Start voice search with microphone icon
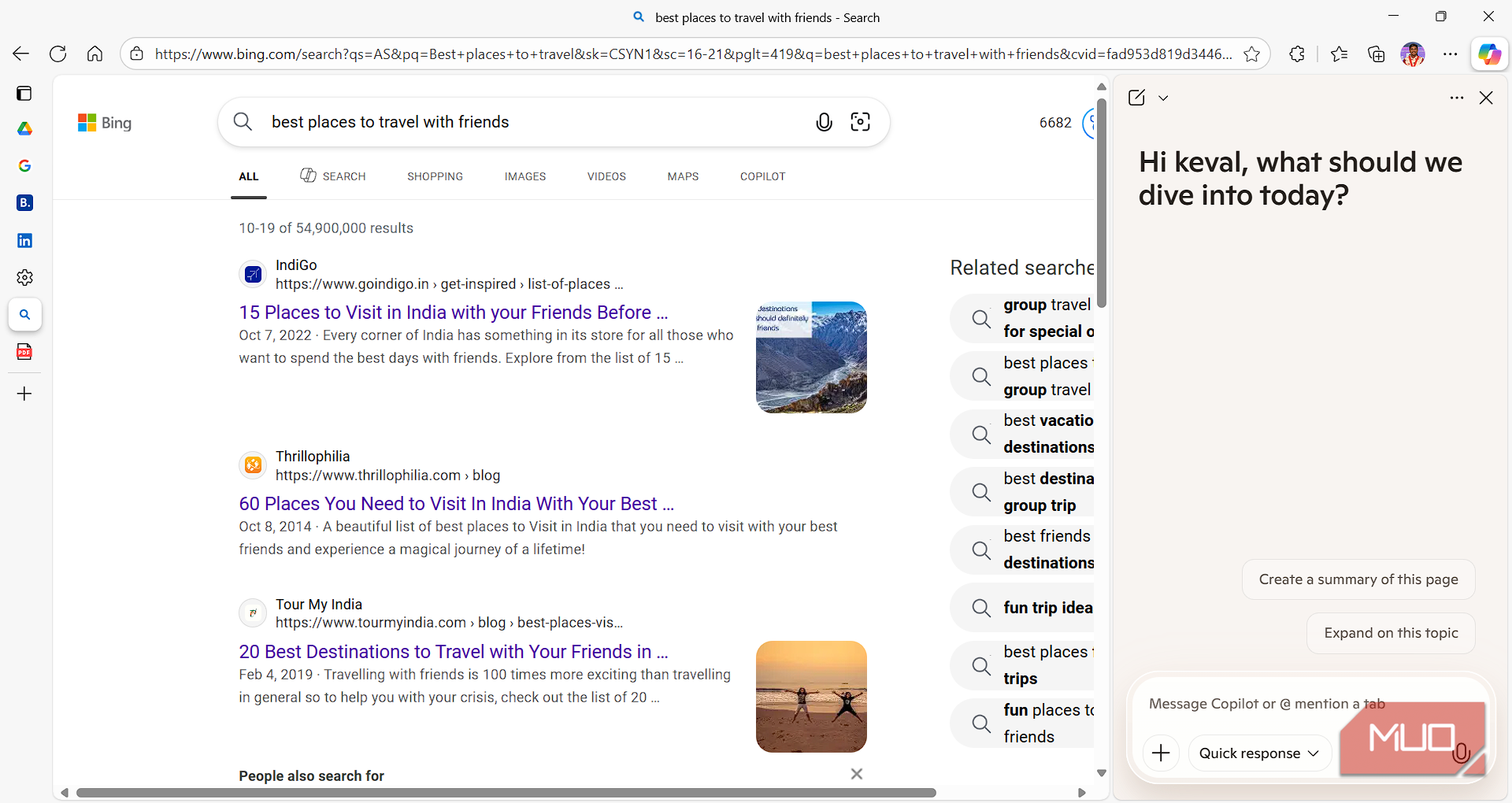The image size is (1512, 803). point(824,122)
